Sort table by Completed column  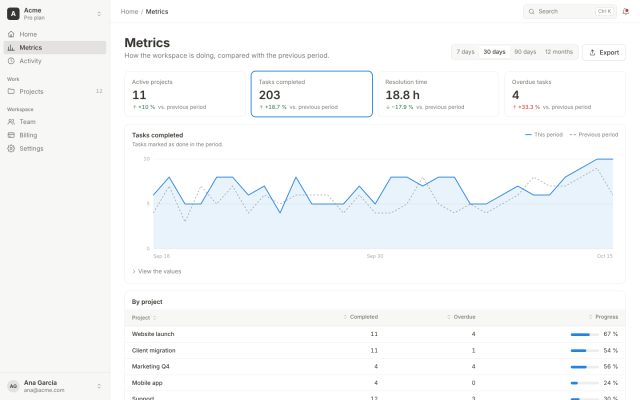[x=361, y=317]
